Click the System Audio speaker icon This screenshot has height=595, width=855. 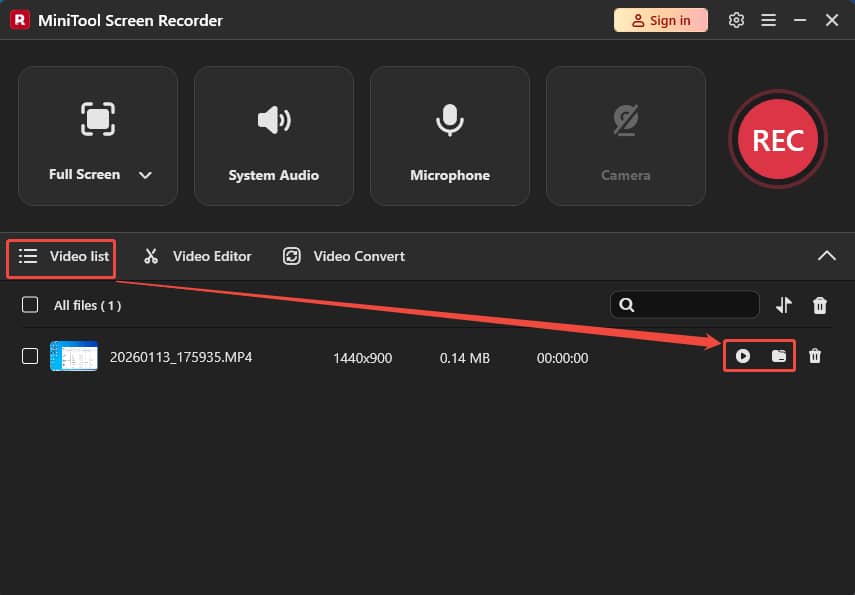click(x=273, y=120)
